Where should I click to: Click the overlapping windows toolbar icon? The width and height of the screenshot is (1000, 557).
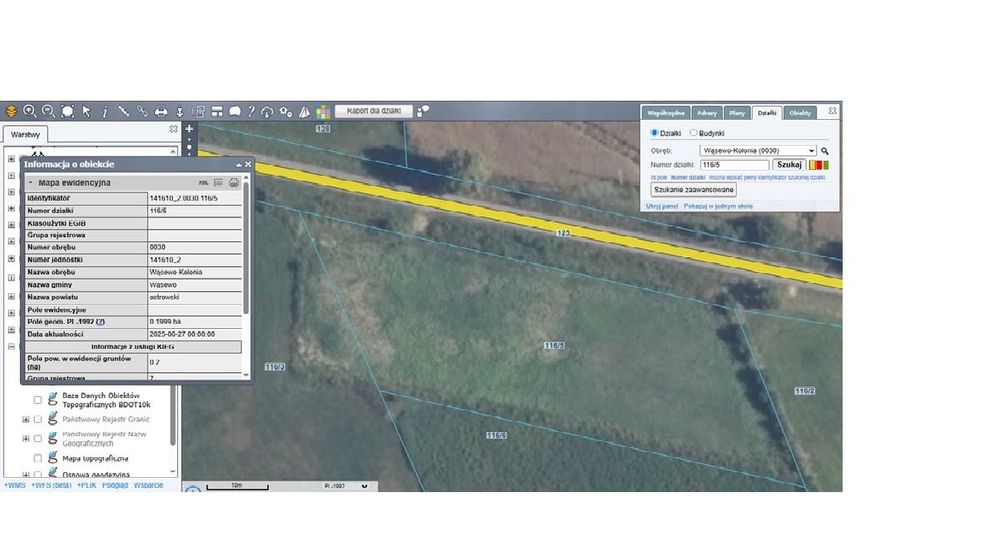[x=198, y=111]
